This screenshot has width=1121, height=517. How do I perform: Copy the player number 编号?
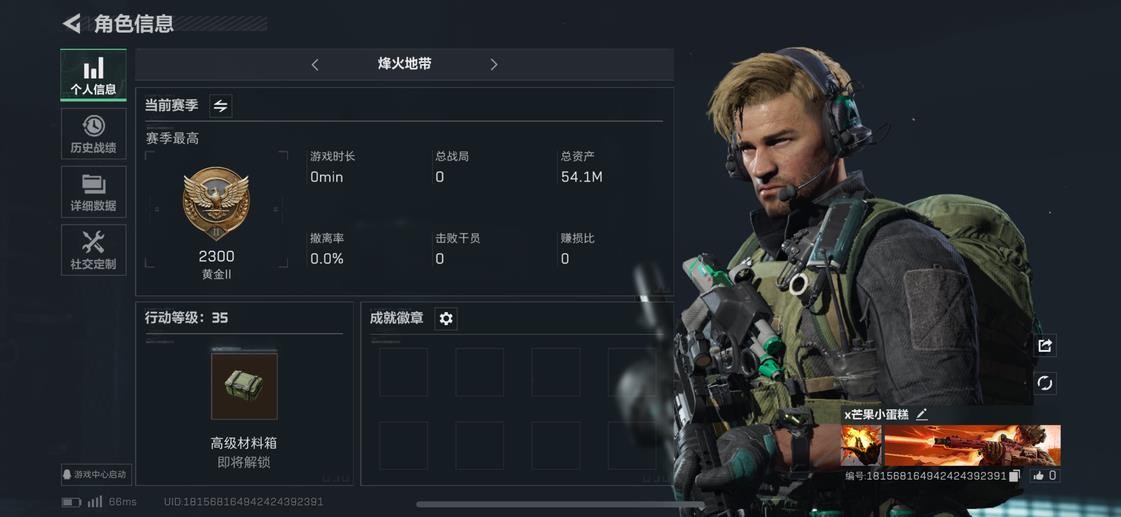tap(1014, 476)
